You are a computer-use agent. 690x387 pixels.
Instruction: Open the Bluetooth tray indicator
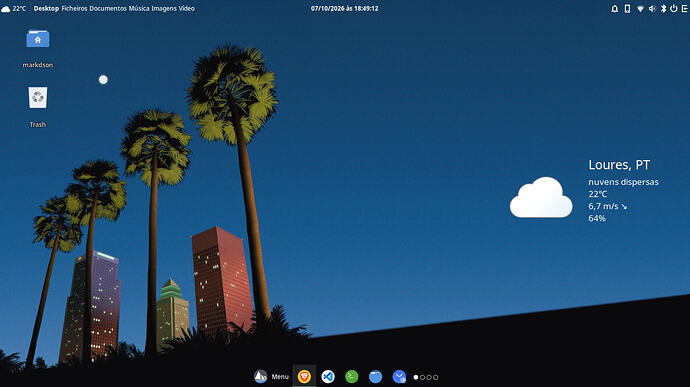point(664,8)
